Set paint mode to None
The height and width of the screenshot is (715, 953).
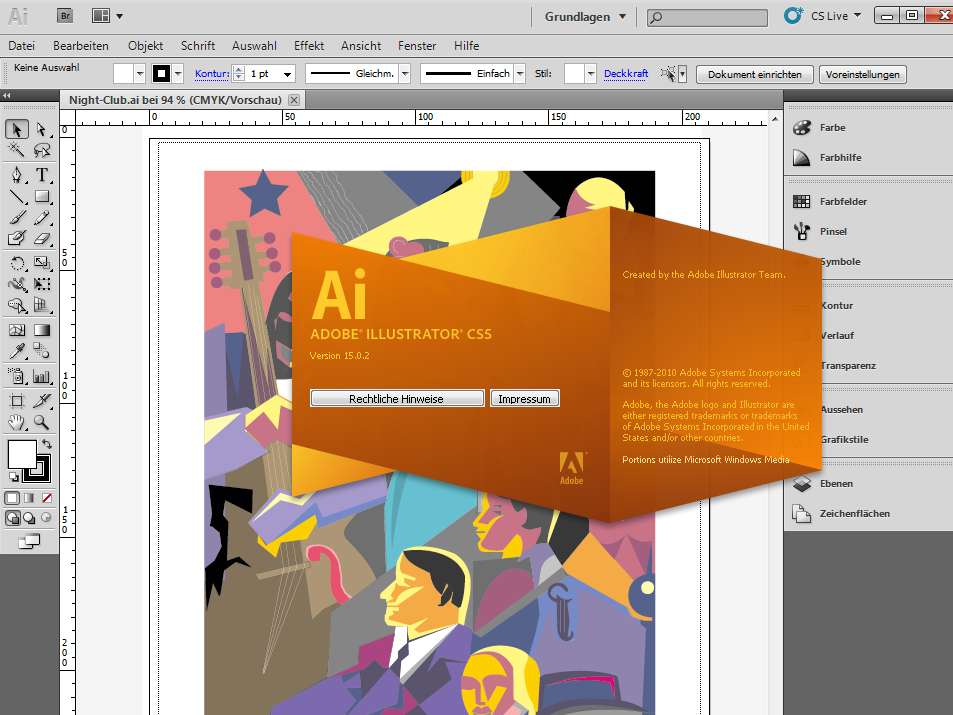(46, 497)
